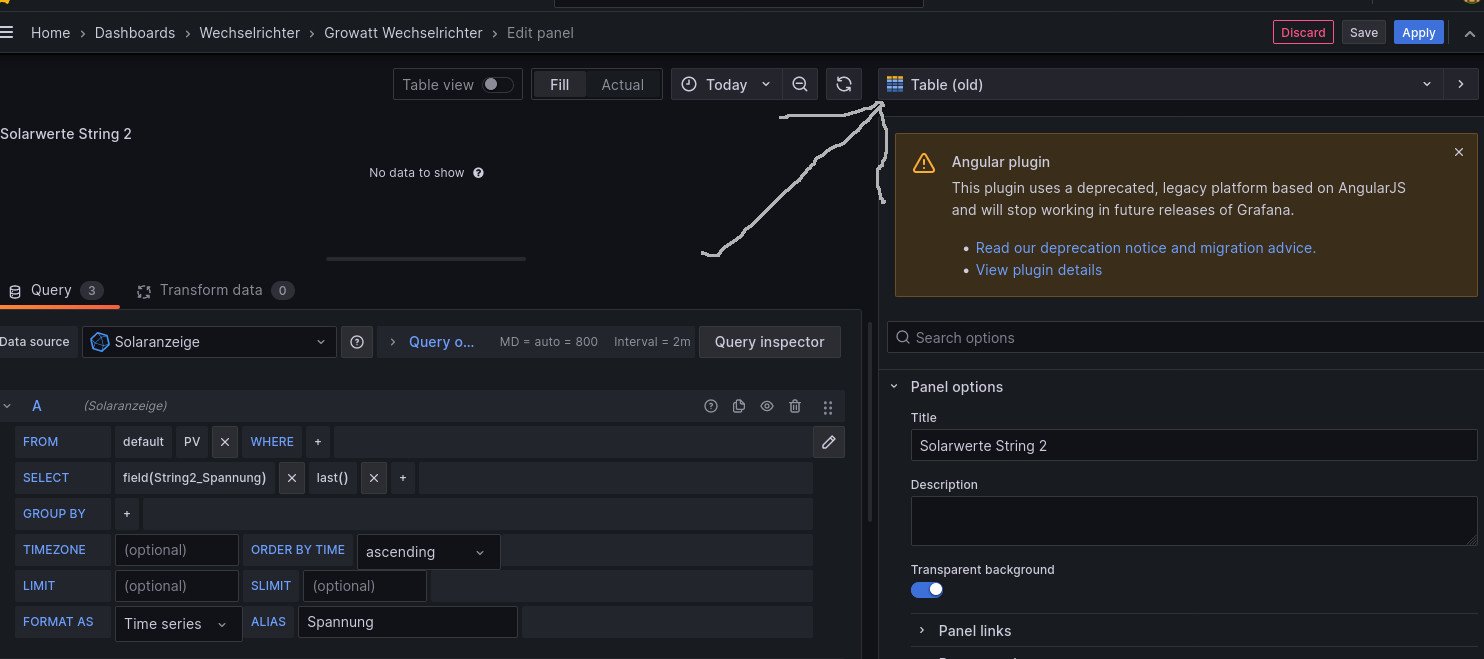Open the Solaranzeige data source dropdown
The image size is (1484, 659).
(210, 342)
